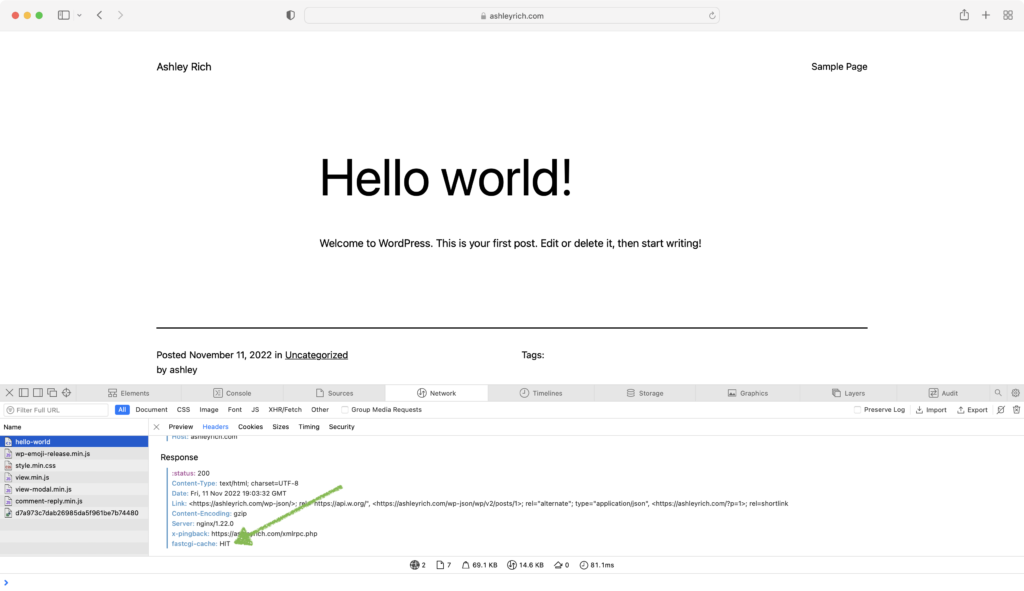This screenshot has height=591, width=1024.
Task: Click the circle-slash icon to clear network log
Action: tap(1000, 410)
